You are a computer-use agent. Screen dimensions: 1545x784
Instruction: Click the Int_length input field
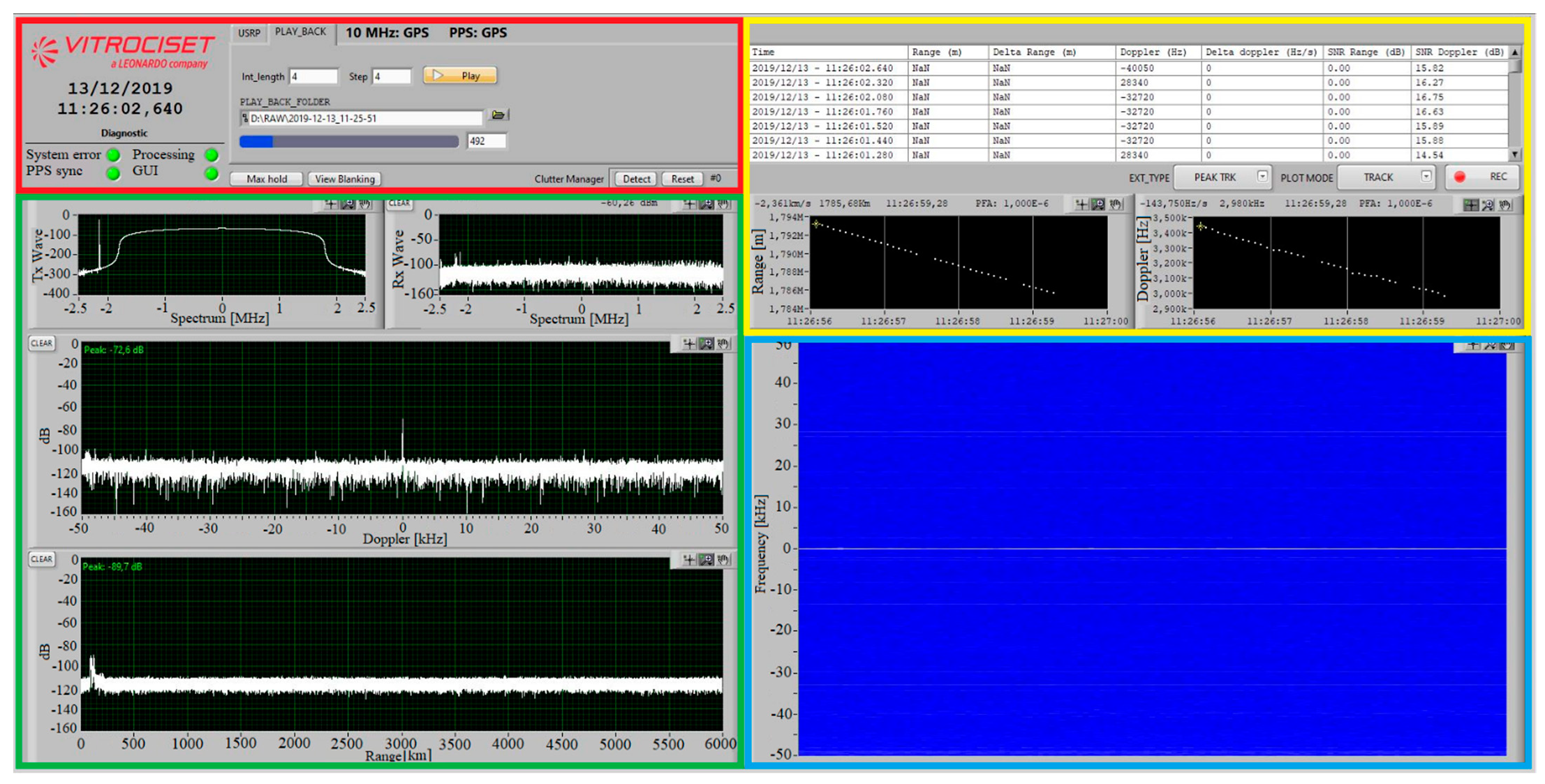(x=313, y=76)
